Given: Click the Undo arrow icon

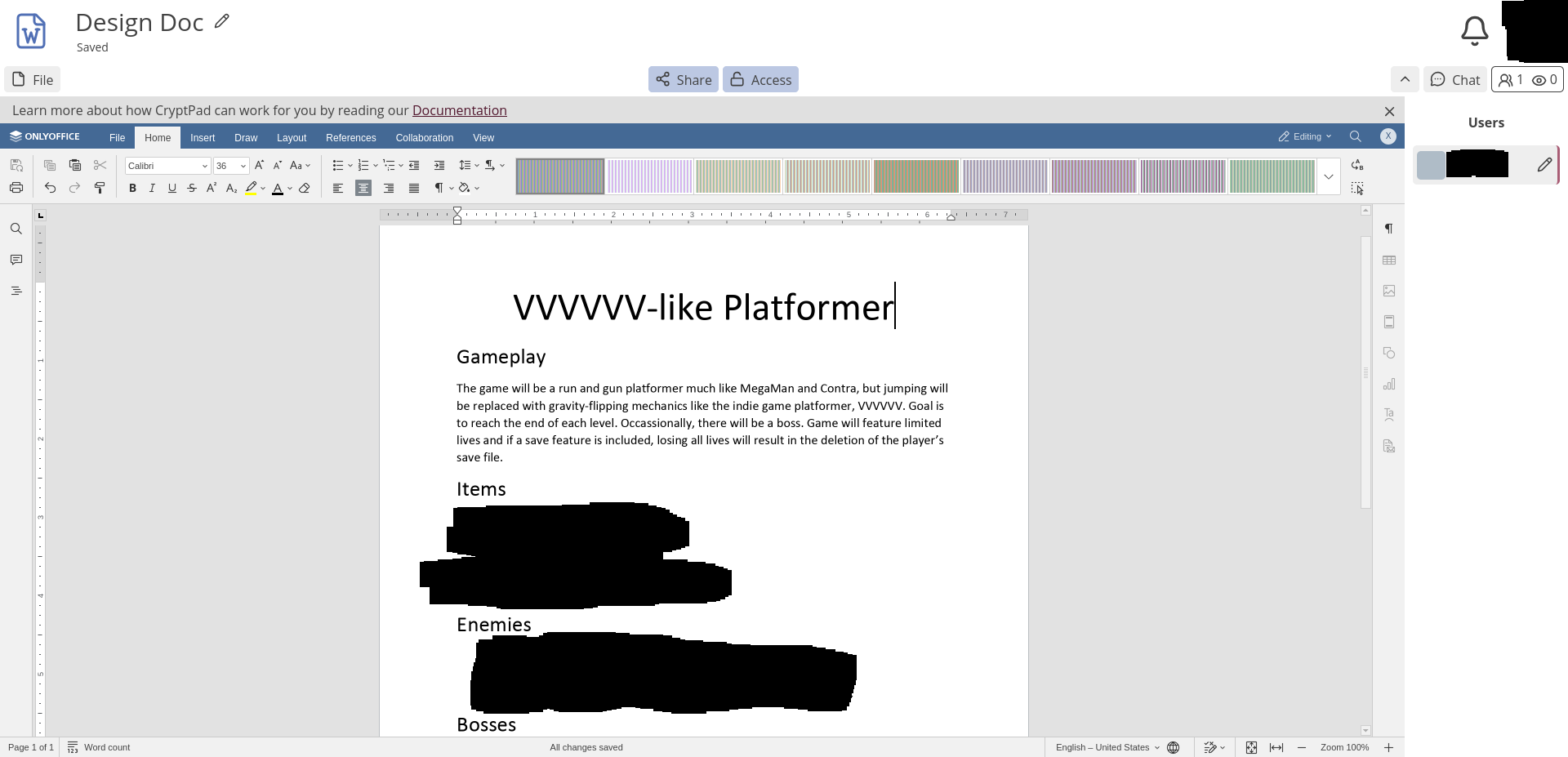Looking at the screenshot, I should (50, 188).
